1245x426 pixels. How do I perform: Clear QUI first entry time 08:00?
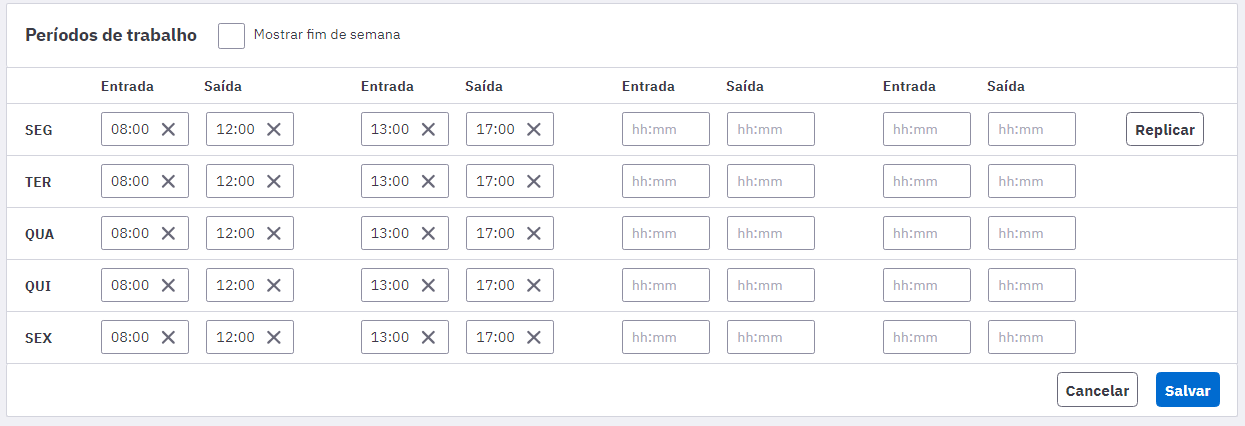click(168, 285)
